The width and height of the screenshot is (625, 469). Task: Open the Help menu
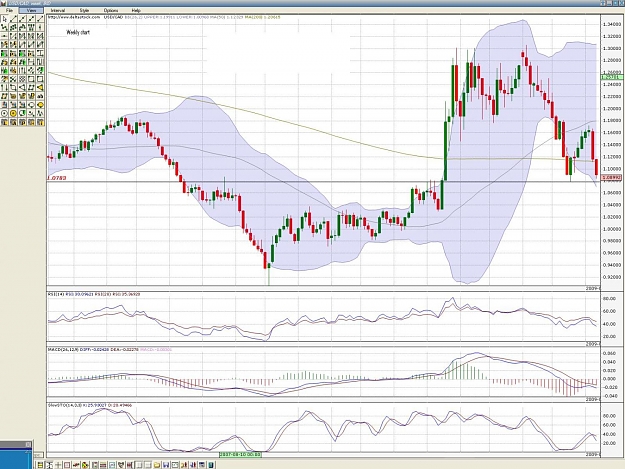pyautogui.click(x=136, y=10)
